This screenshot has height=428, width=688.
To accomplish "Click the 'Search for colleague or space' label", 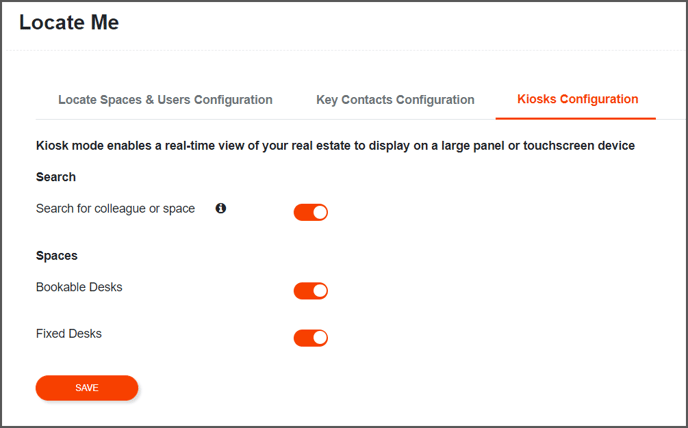I will coord(115,209).
